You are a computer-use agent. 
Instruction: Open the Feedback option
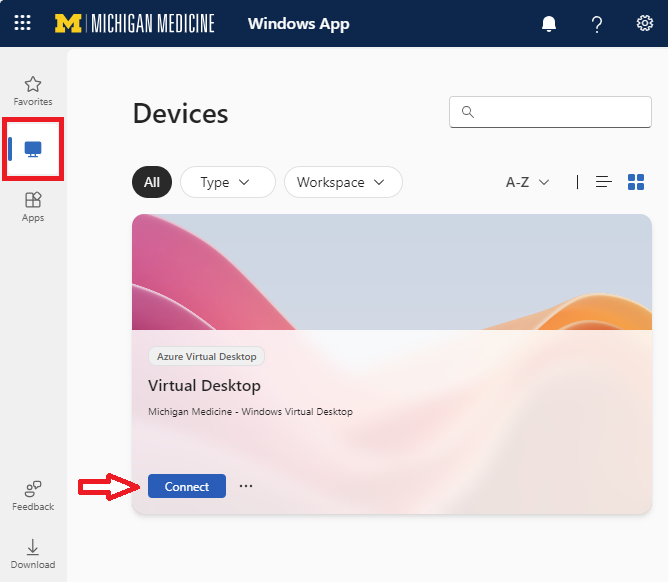coord(33,495)
